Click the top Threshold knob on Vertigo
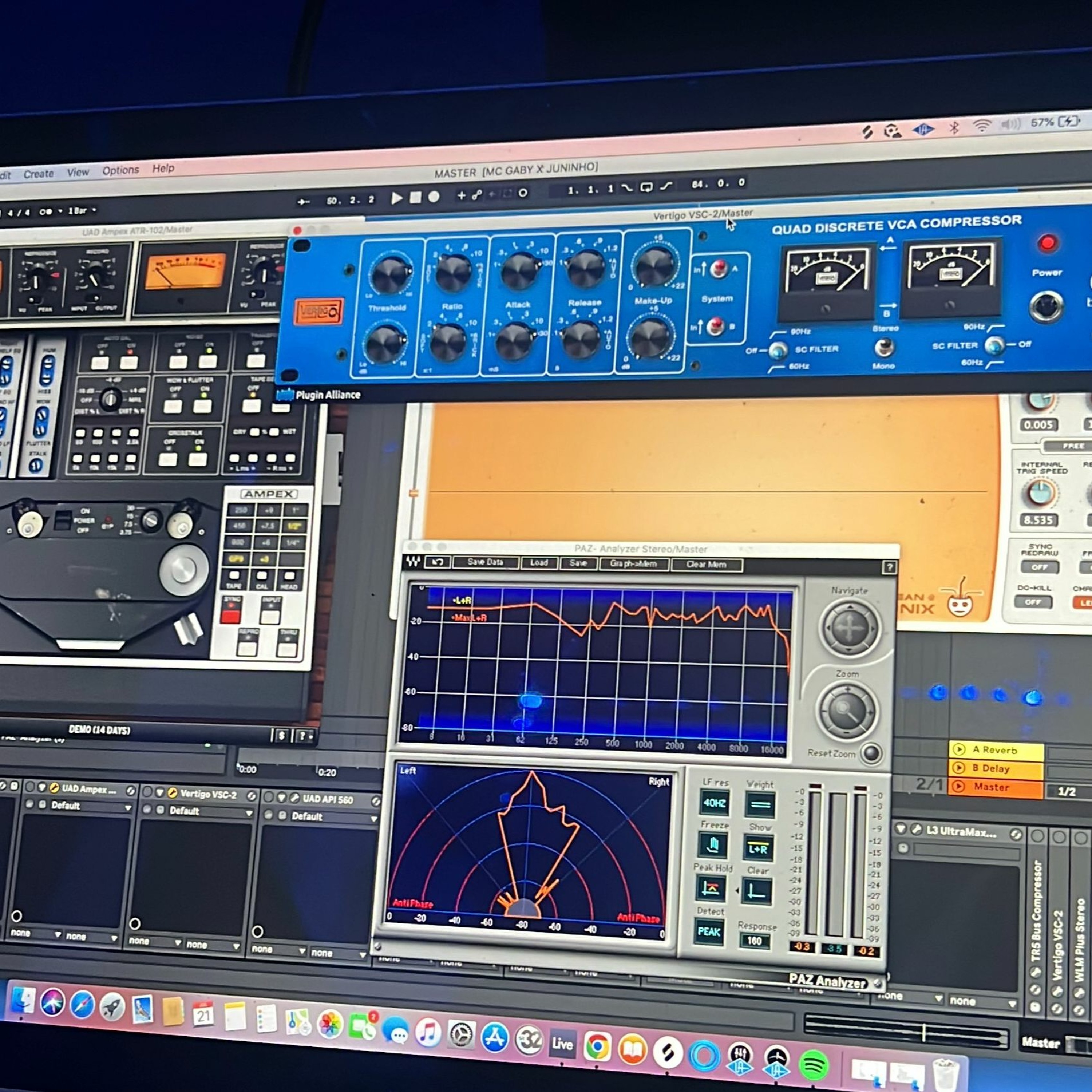This screenshot has width=1092, height=1092. 391,275
